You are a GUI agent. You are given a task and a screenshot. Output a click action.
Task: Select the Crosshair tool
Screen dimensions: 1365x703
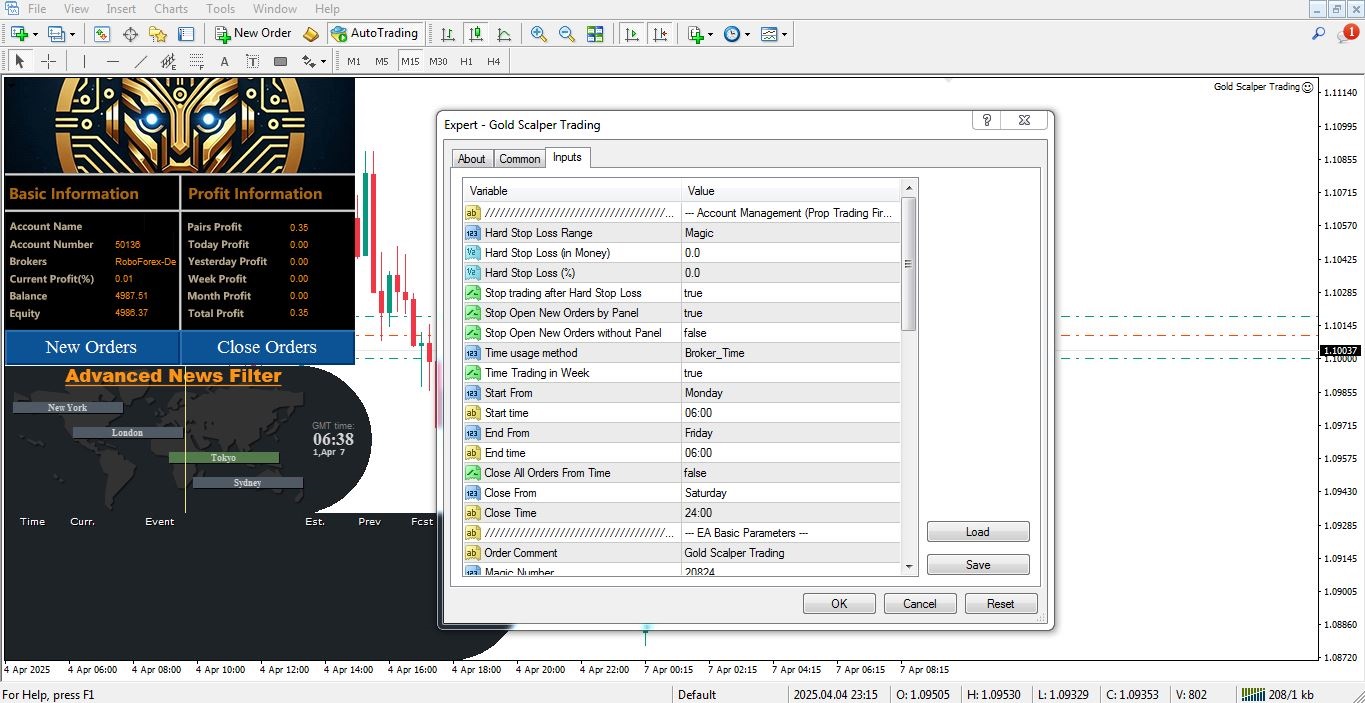(48, 61)
